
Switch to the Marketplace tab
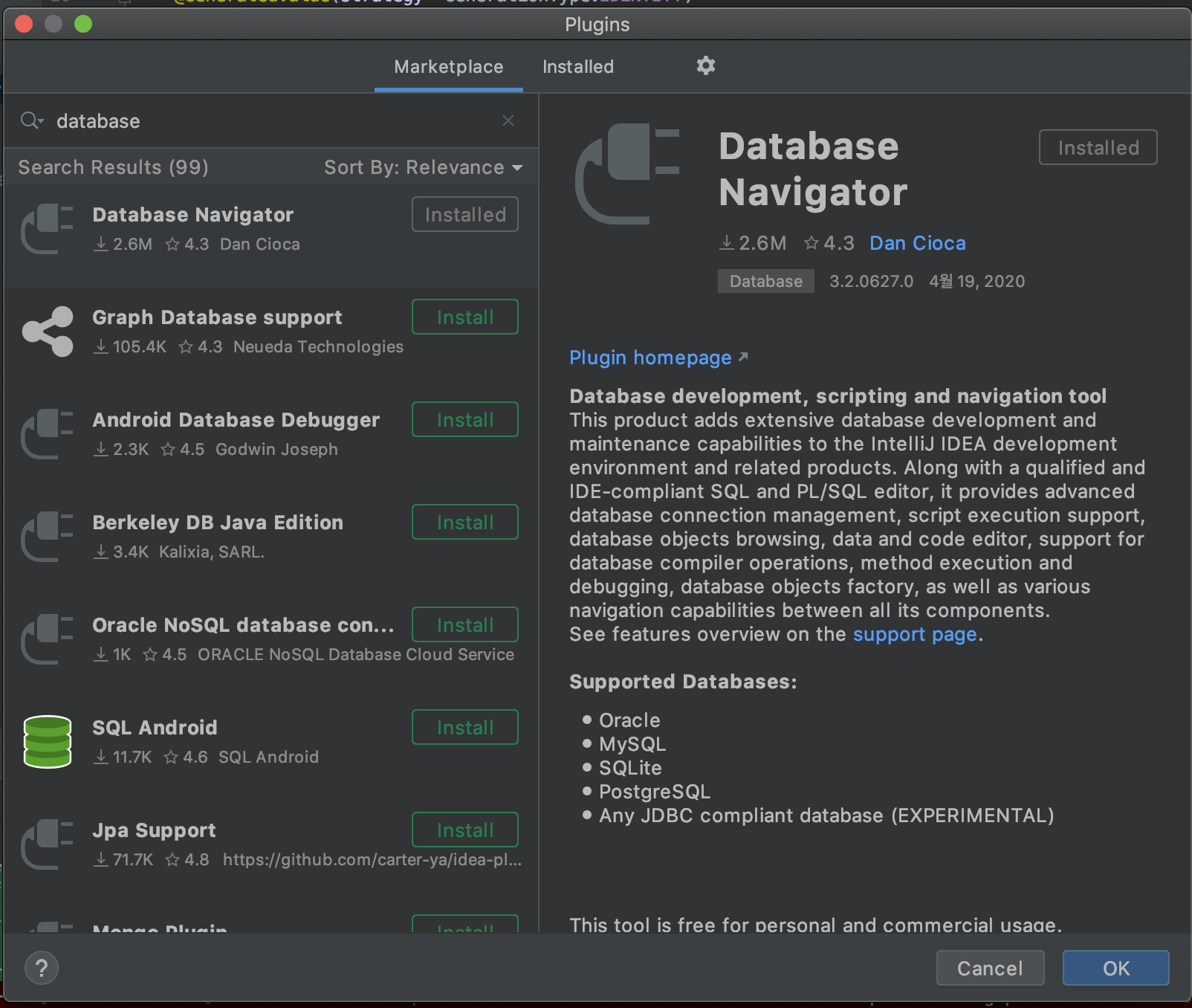(449, 67)
